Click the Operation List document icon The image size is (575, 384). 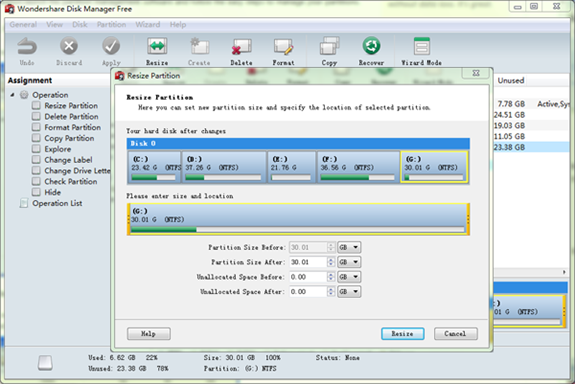pos(24,203)
